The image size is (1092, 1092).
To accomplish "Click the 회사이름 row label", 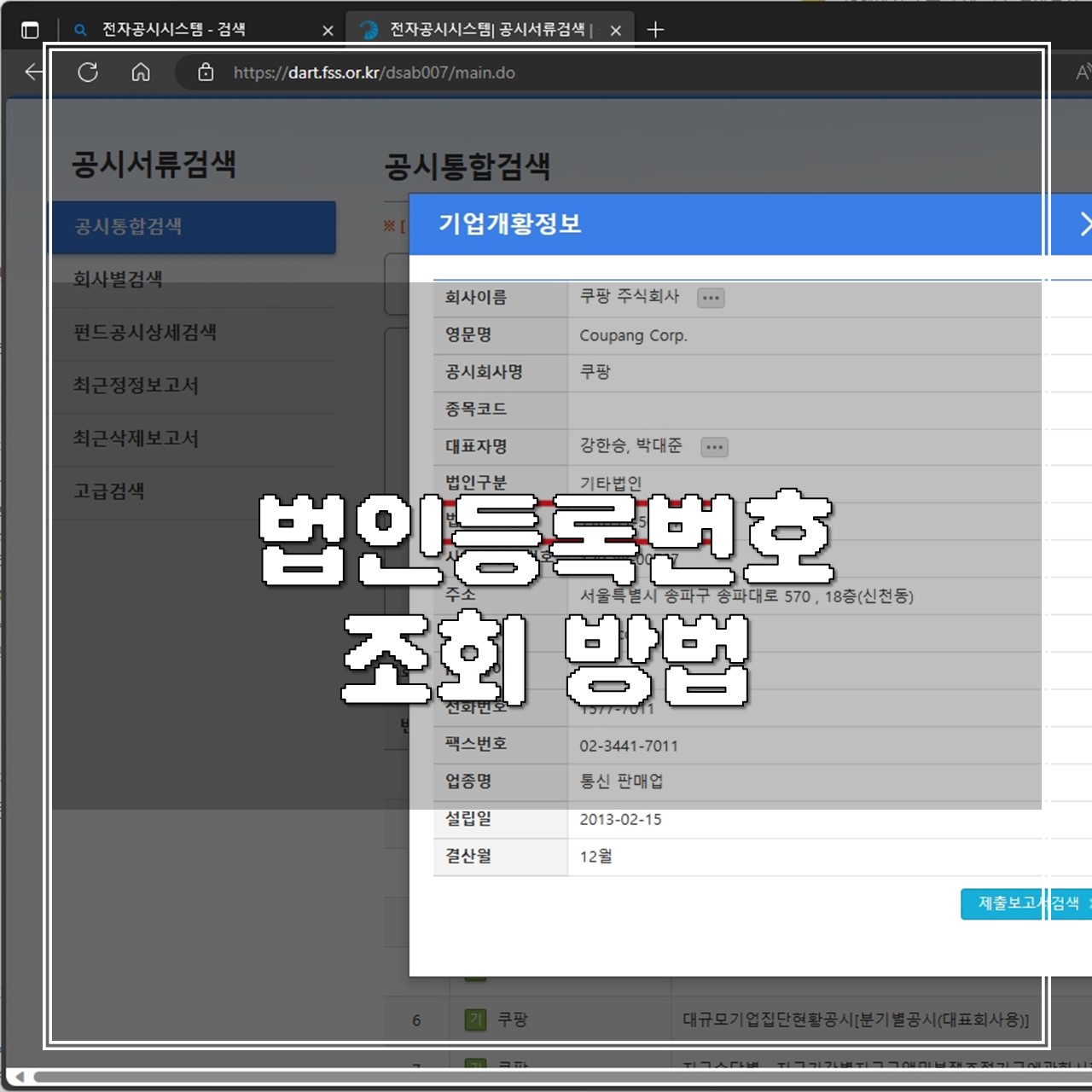I will 476,297.
